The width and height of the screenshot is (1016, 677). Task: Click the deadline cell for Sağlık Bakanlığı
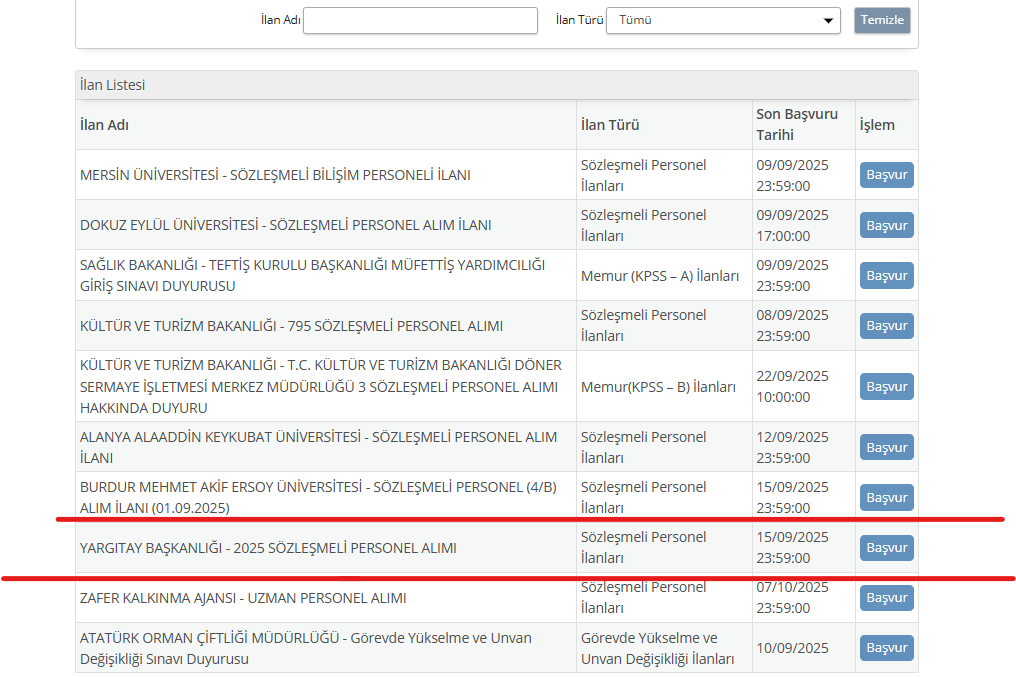pyautogui.click(x=803, y=275)
